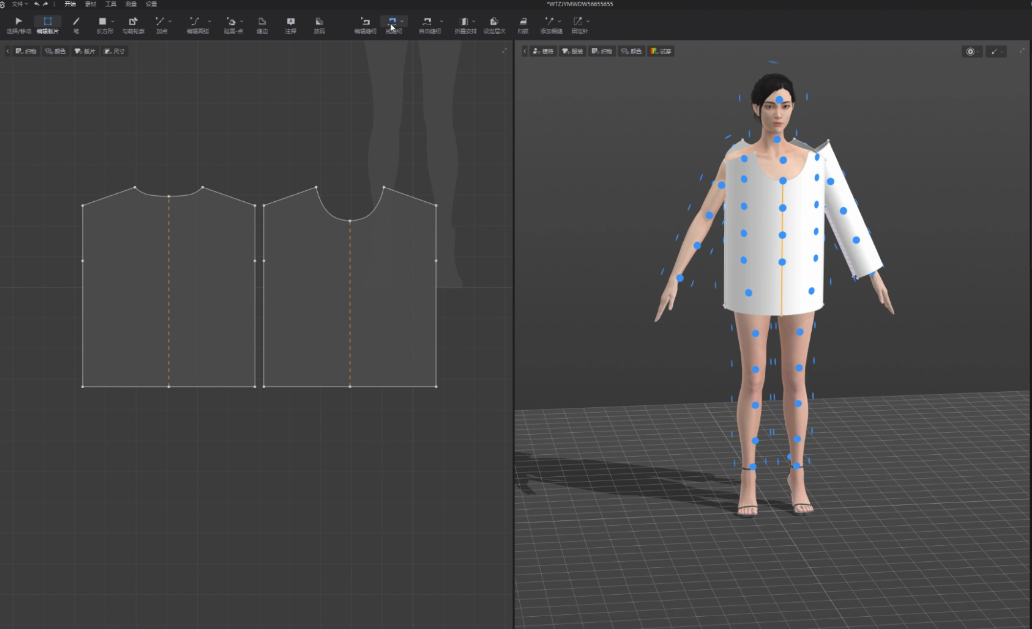Screen dimensions: 1032x629
Task: Expand the 线缝纫 sewing tool dropdown arrow
Action: tap(403, 21)
